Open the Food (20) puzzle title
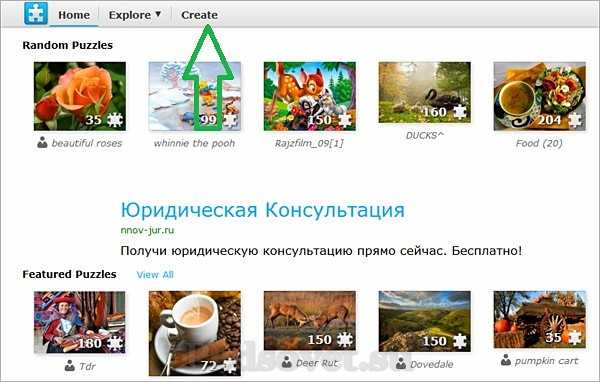 (539, 143)
